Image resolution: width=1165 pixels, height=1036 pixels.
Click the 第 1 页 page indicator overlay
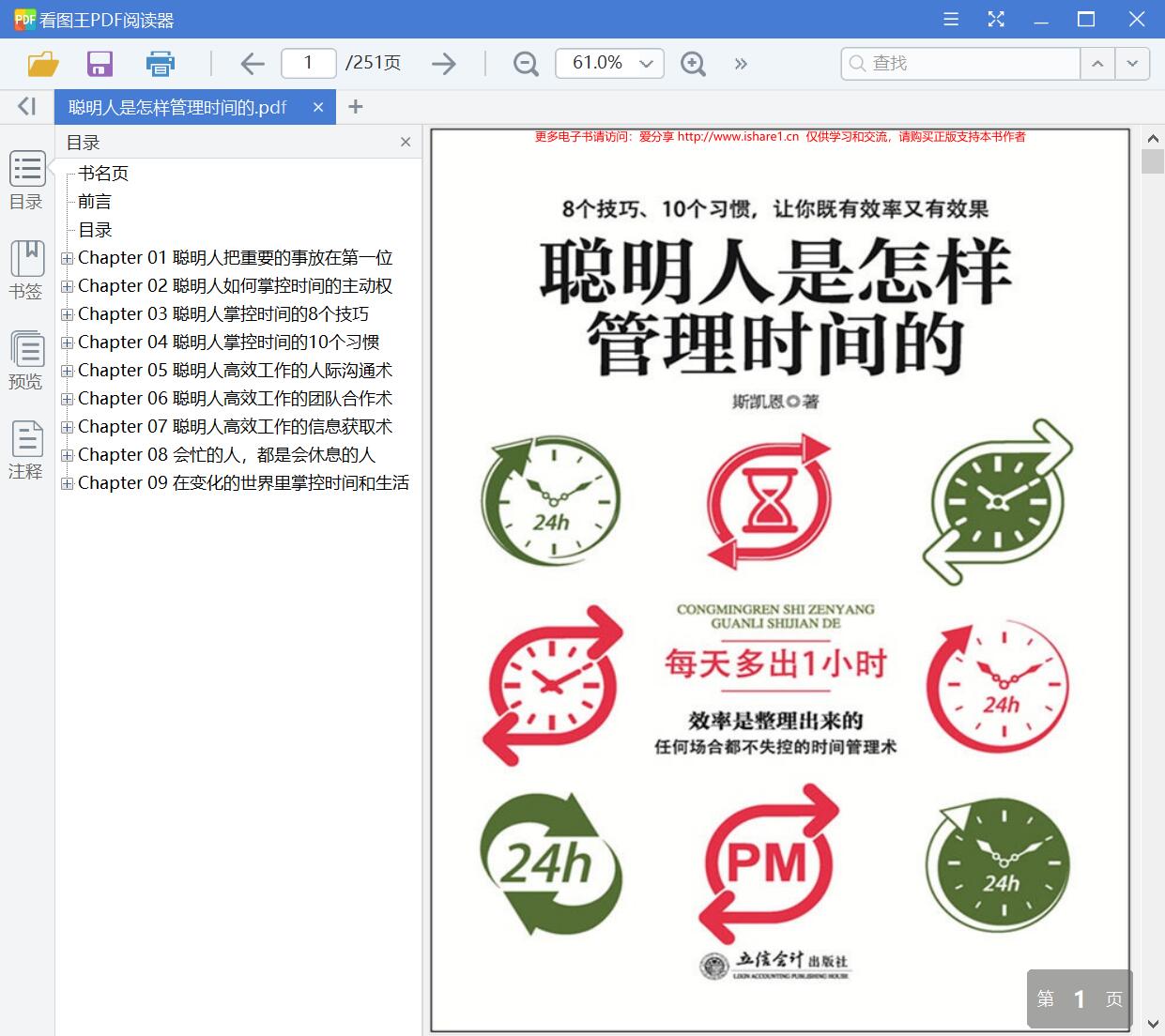1080,999
